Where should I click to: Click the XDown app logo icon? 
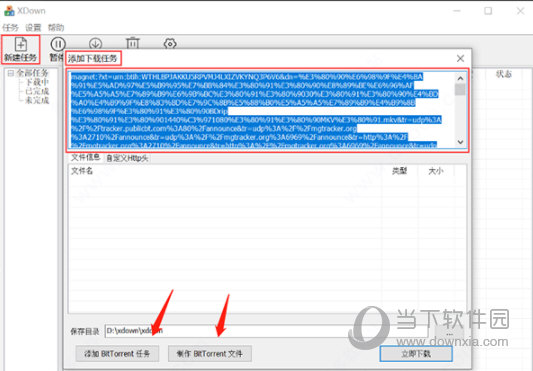point(9,11)
